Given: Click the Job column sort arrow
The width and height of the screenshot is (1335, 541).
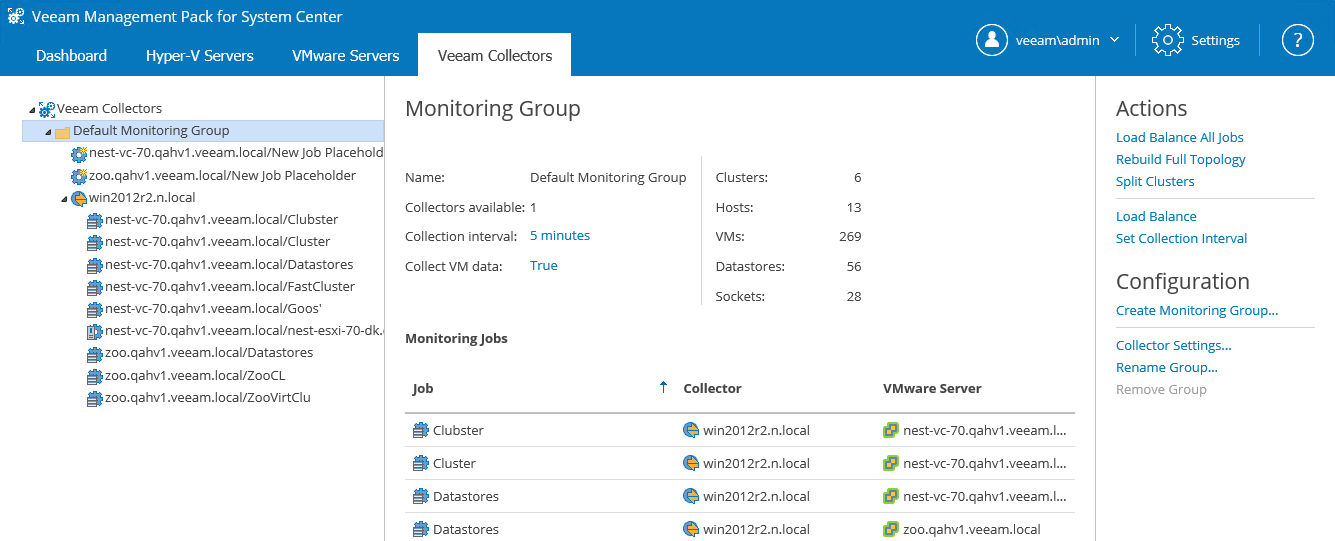Looking at the screenshot, I should pos(663,387).
